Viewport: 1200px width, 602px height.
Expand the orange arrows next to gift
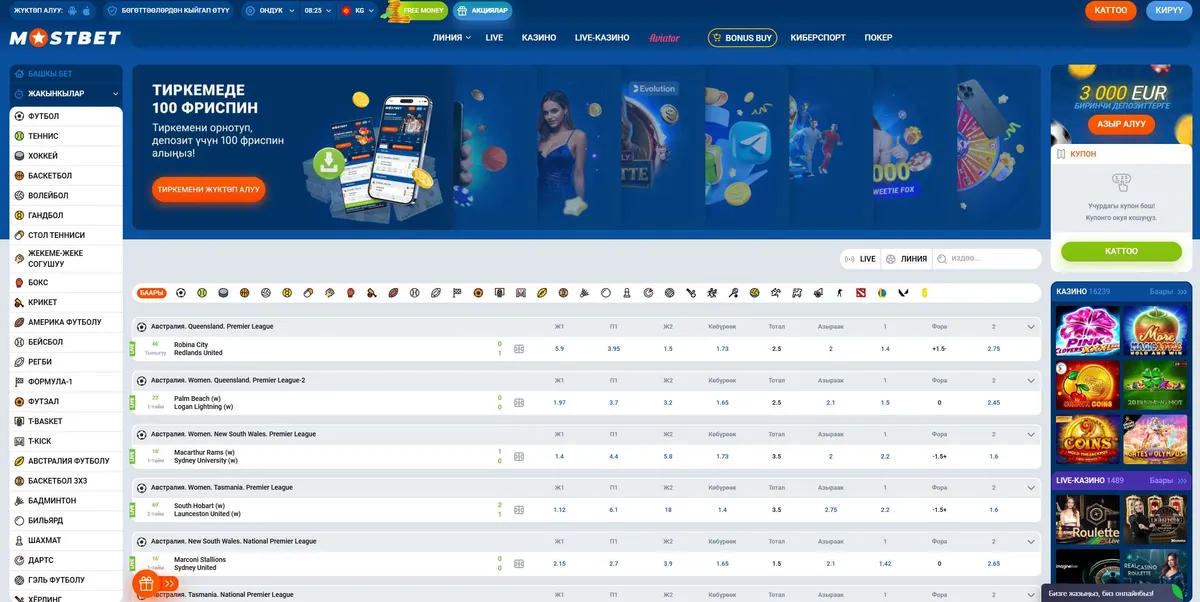click(170, 583)
